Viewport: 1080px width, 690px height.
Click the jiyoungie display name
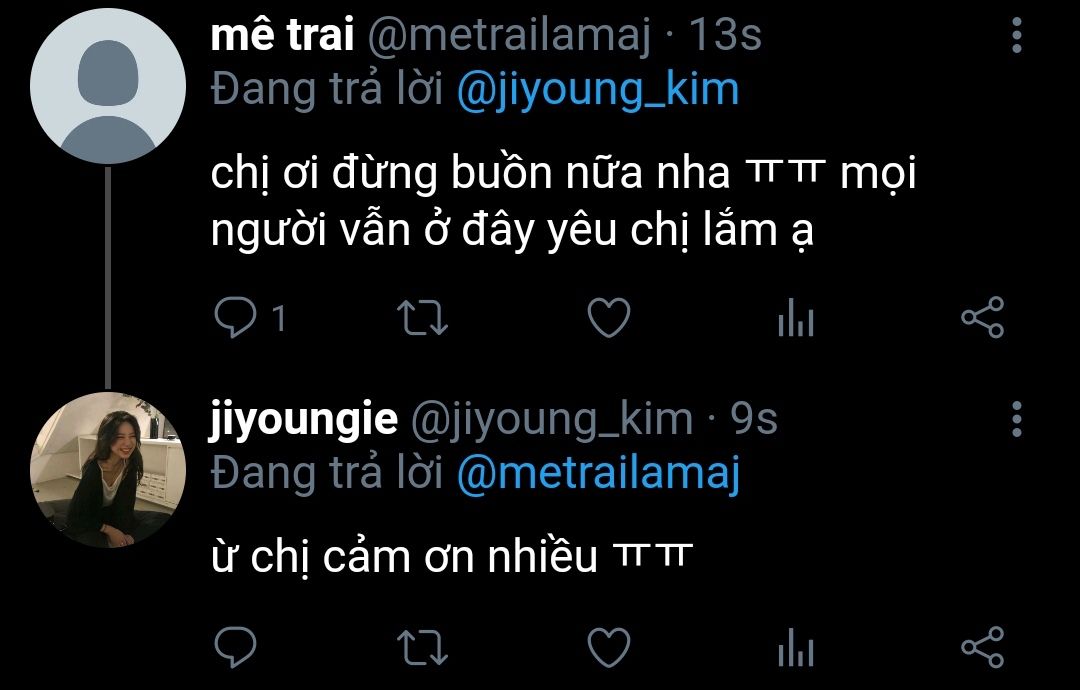[x=304, y=419]
